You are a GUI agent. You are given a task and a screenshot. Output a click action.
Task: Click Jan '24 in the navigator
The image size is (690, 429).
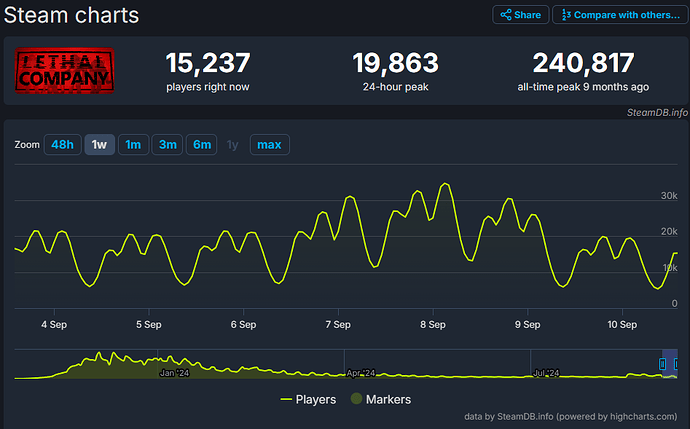tap(174, 373)
